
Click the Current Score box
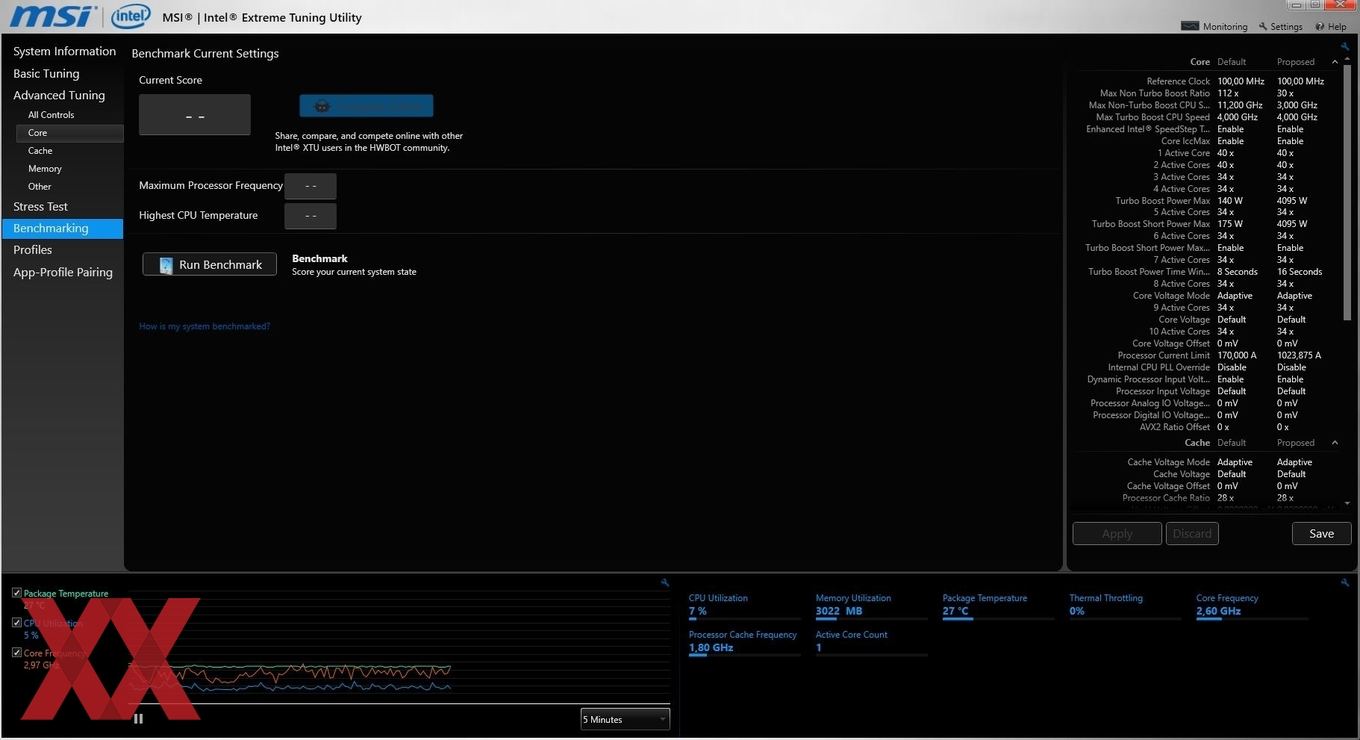tap(195, 115)
